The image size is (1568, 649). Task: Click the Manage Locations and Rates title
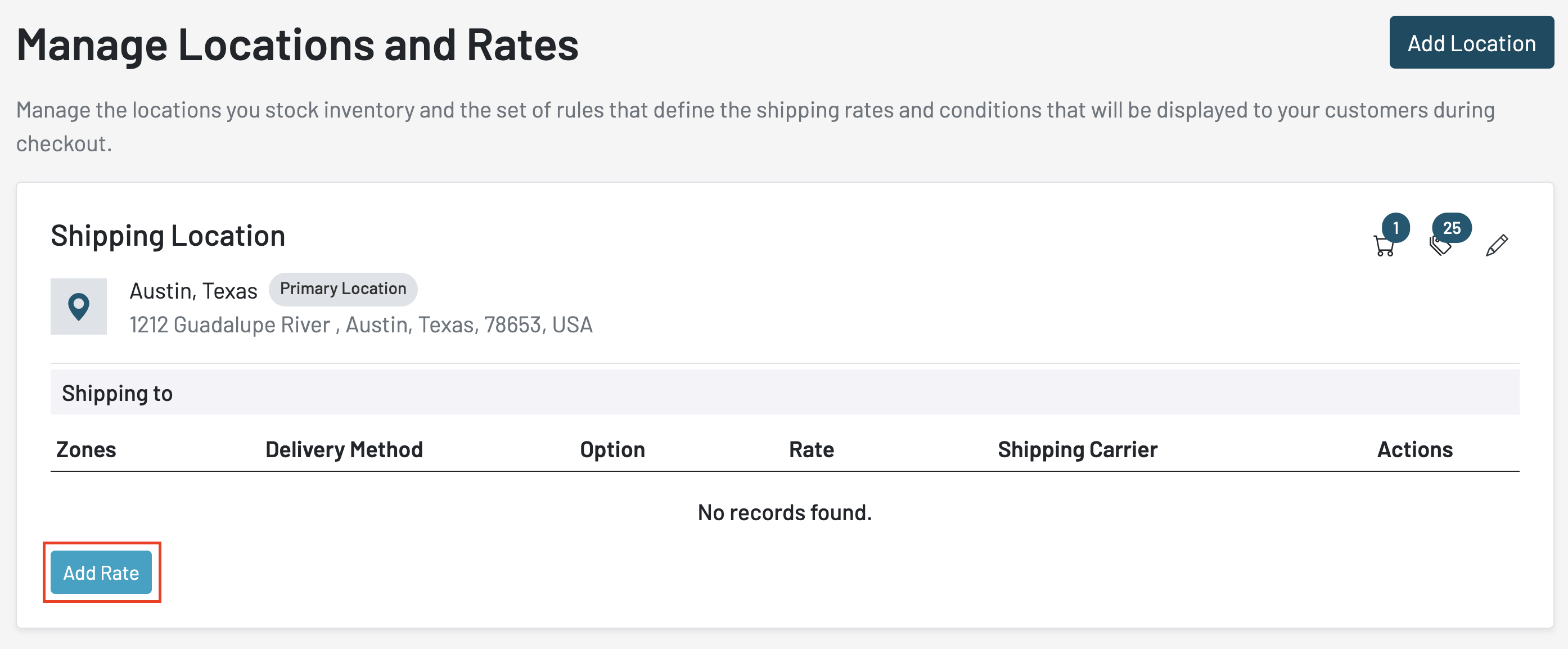click(x=297, y=44)
